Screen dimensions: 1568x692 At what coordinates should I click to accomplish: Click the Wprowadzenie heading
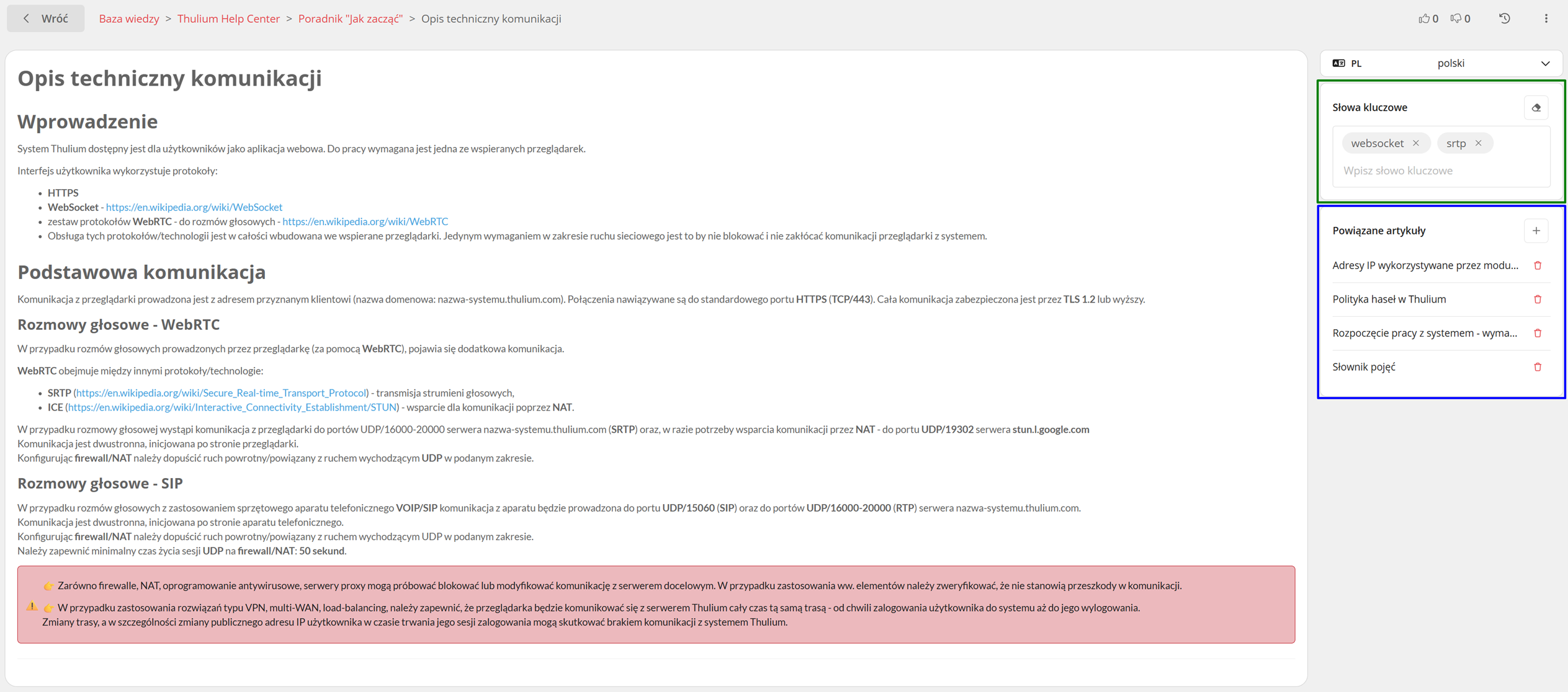point(87,122)
